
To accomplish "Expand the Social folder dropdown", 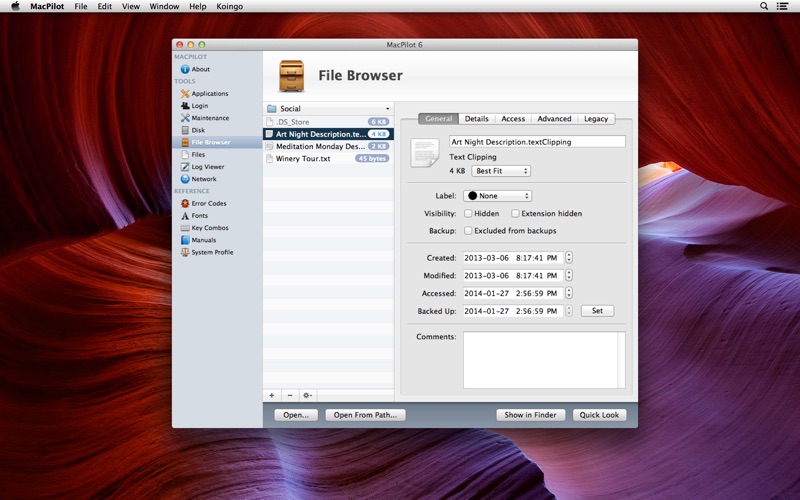I will (329, 108).
